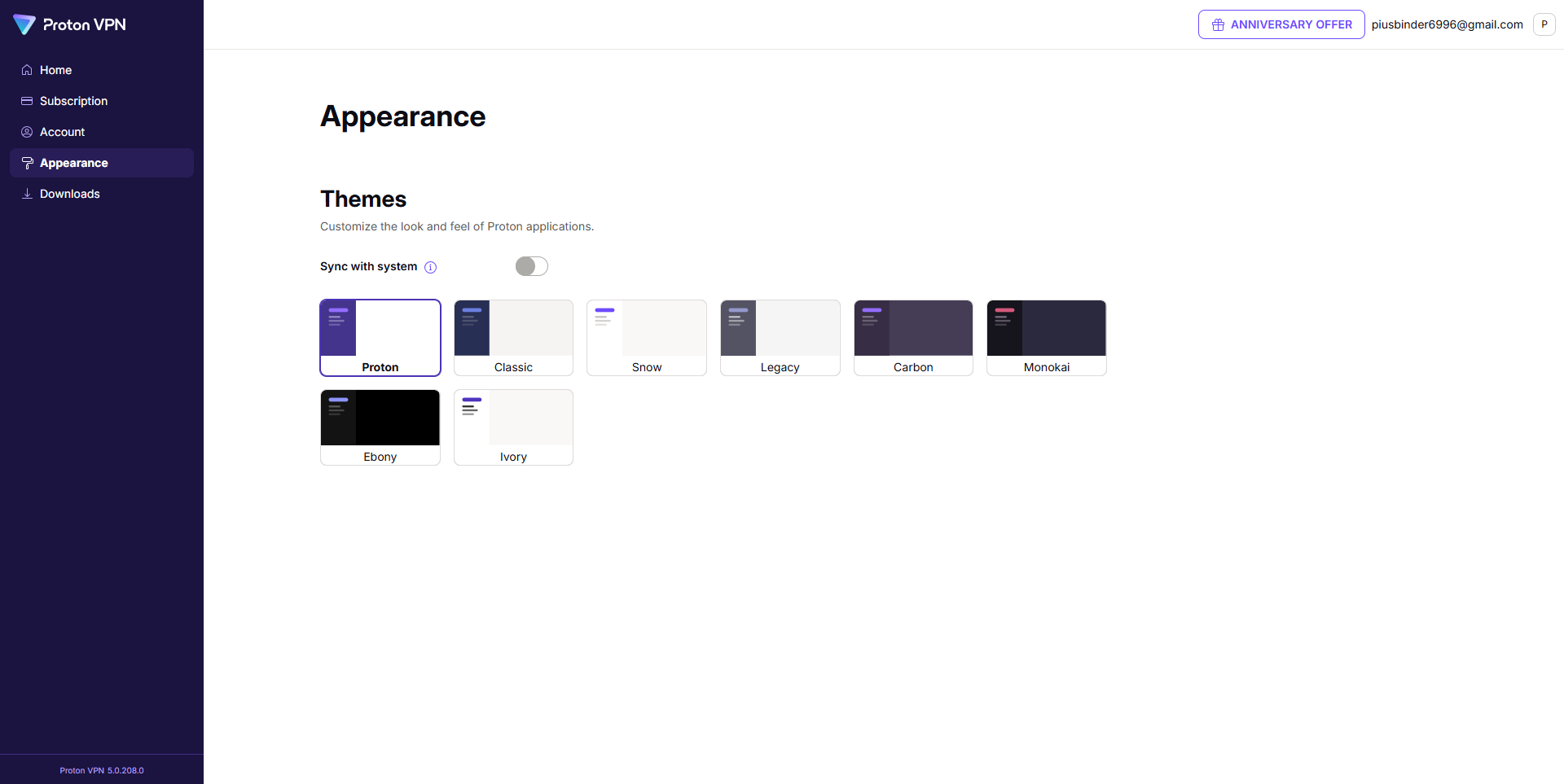The width and height of the screenshot is (1564, 784).
Task: Click the Appearance paint roller icon
Action: 27,163
